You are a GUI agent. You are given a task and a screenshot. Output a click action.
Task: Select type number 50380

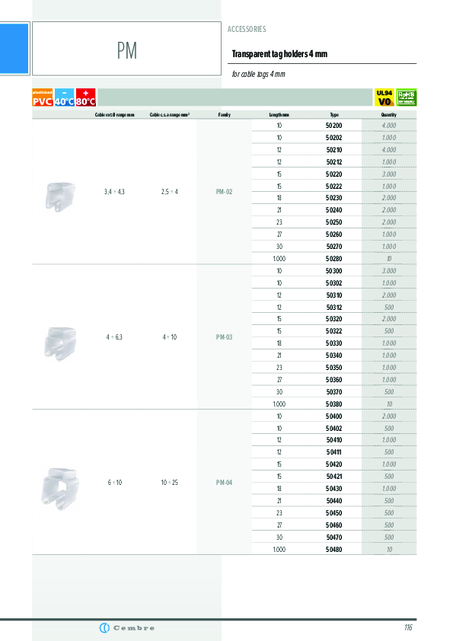click(x=334, y=404)
